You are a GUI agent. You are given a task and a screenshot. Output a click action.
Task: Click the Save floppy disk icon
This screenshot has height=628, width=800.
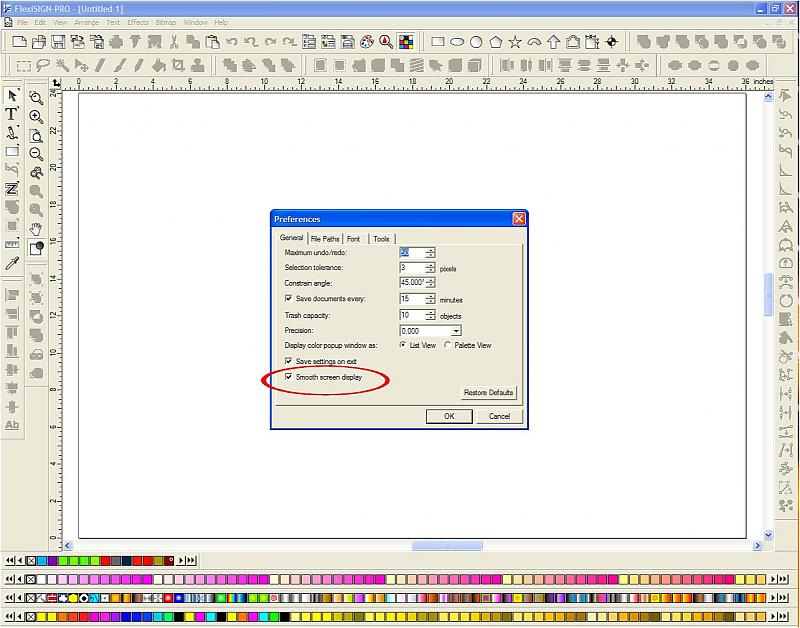click(x=58, y=42)
